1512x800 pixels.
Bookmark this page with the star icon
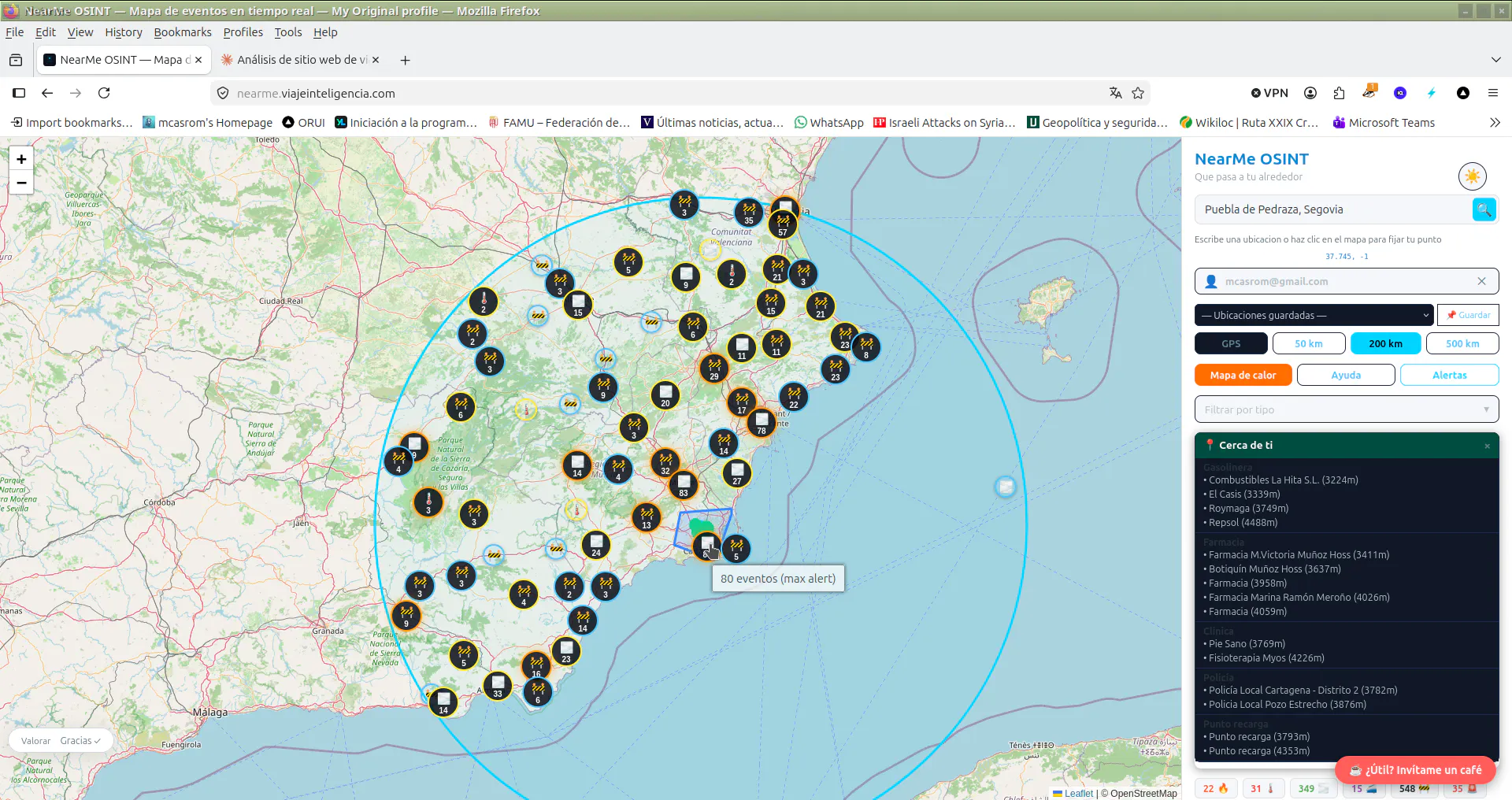[x=1138, y=93]
